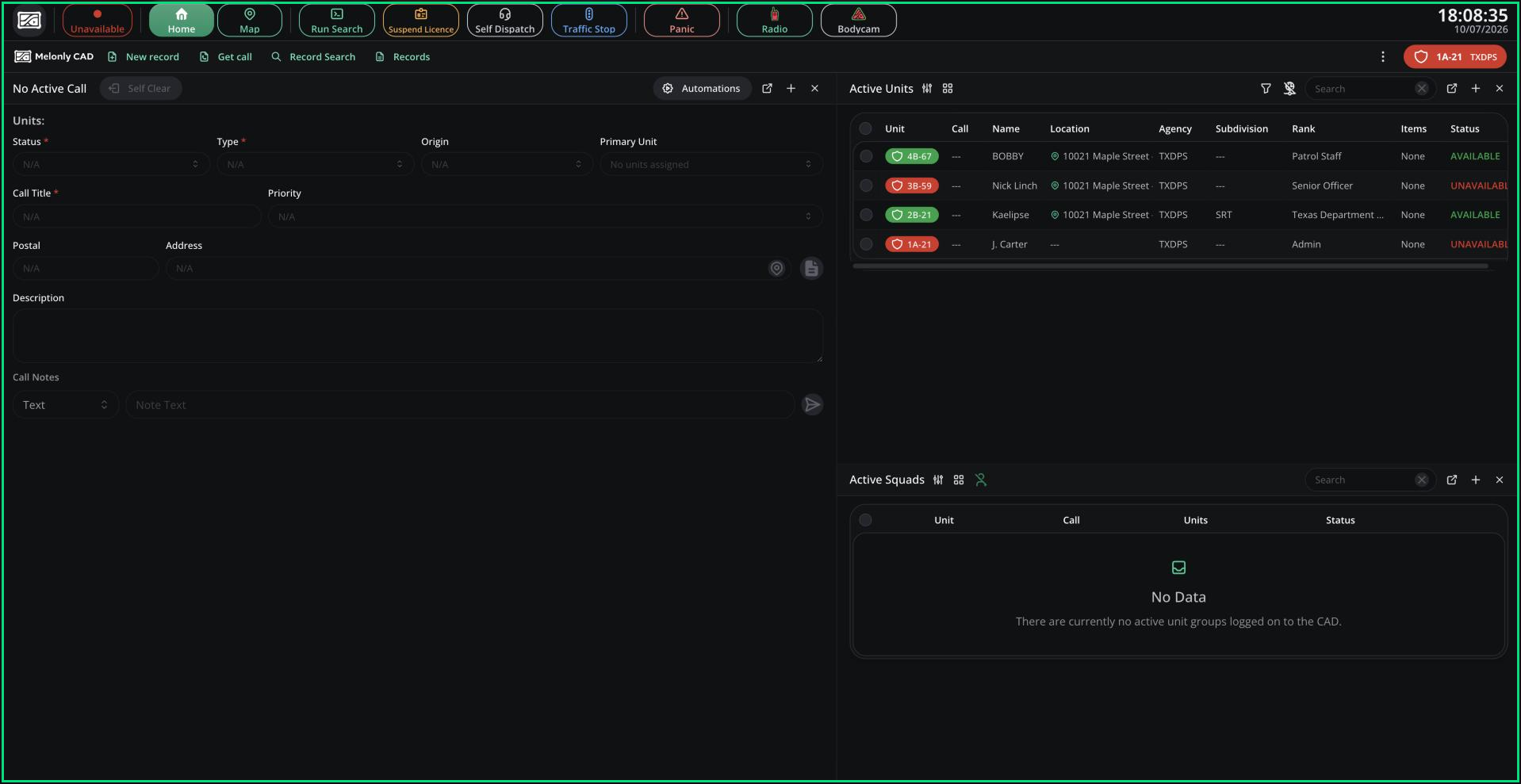Open the Bodycam control

tap(858, 21)
